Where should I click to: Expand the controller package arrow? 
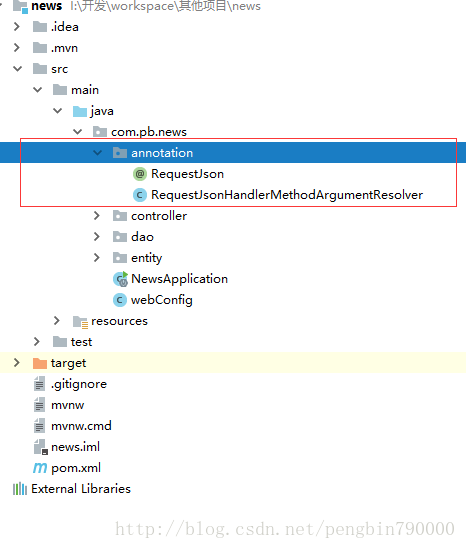pos(97,216)
